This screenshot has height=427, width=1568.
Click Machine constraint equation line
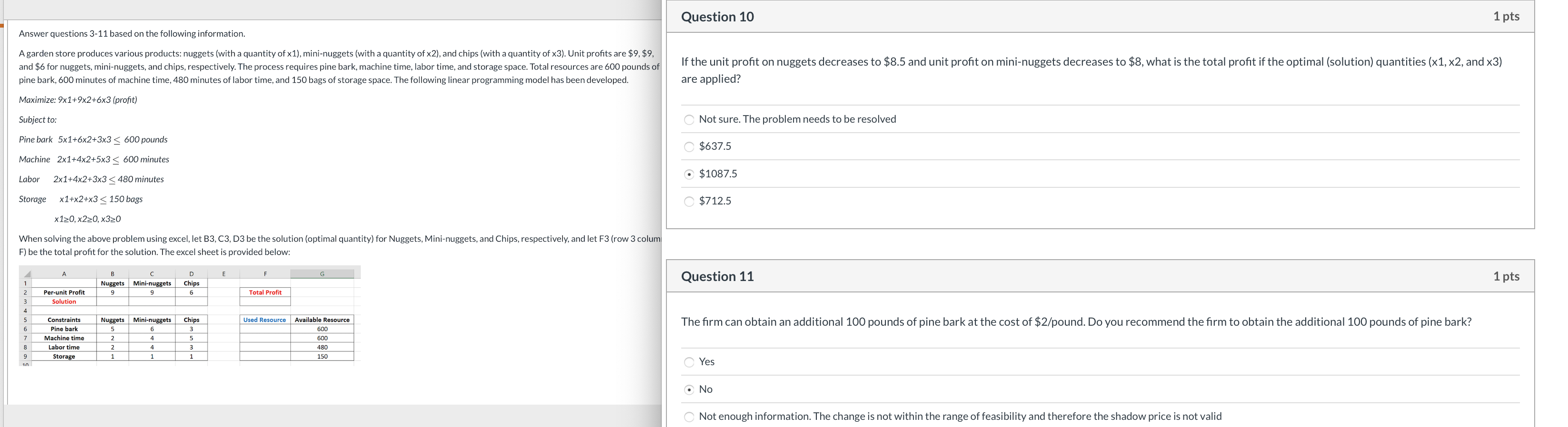pos(94,159)
